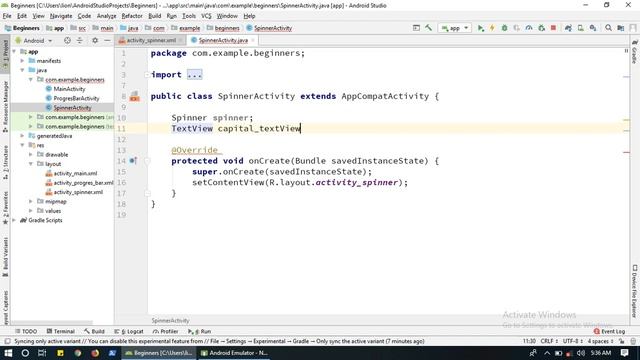Viewport: 640px width, 360px height.
Task: Open the app run configuration dropdown
Action: click(x=455, y=28)
